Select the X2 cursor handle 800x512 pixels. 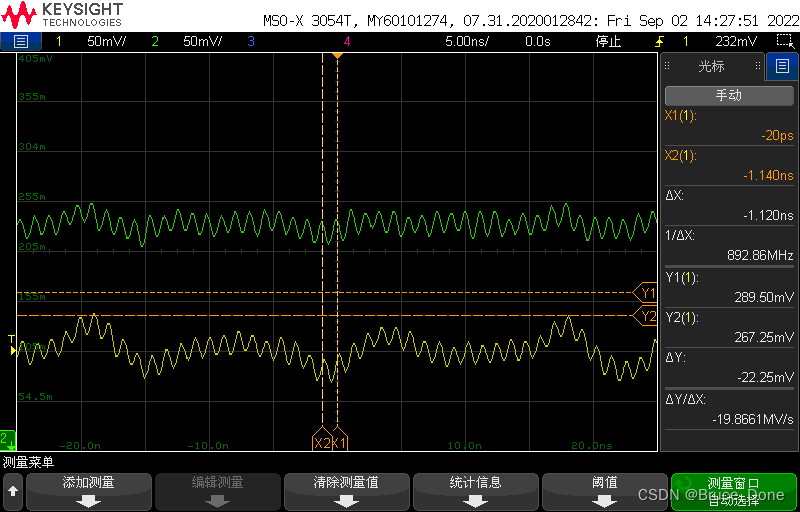(x=322, y=440)
